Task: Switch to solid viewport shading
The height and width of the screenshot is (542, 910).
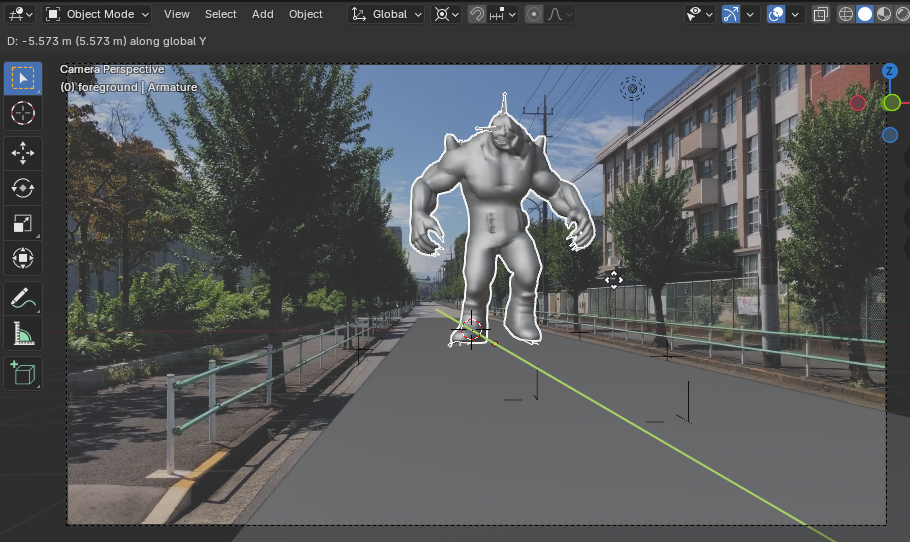Action: (866, 14)
